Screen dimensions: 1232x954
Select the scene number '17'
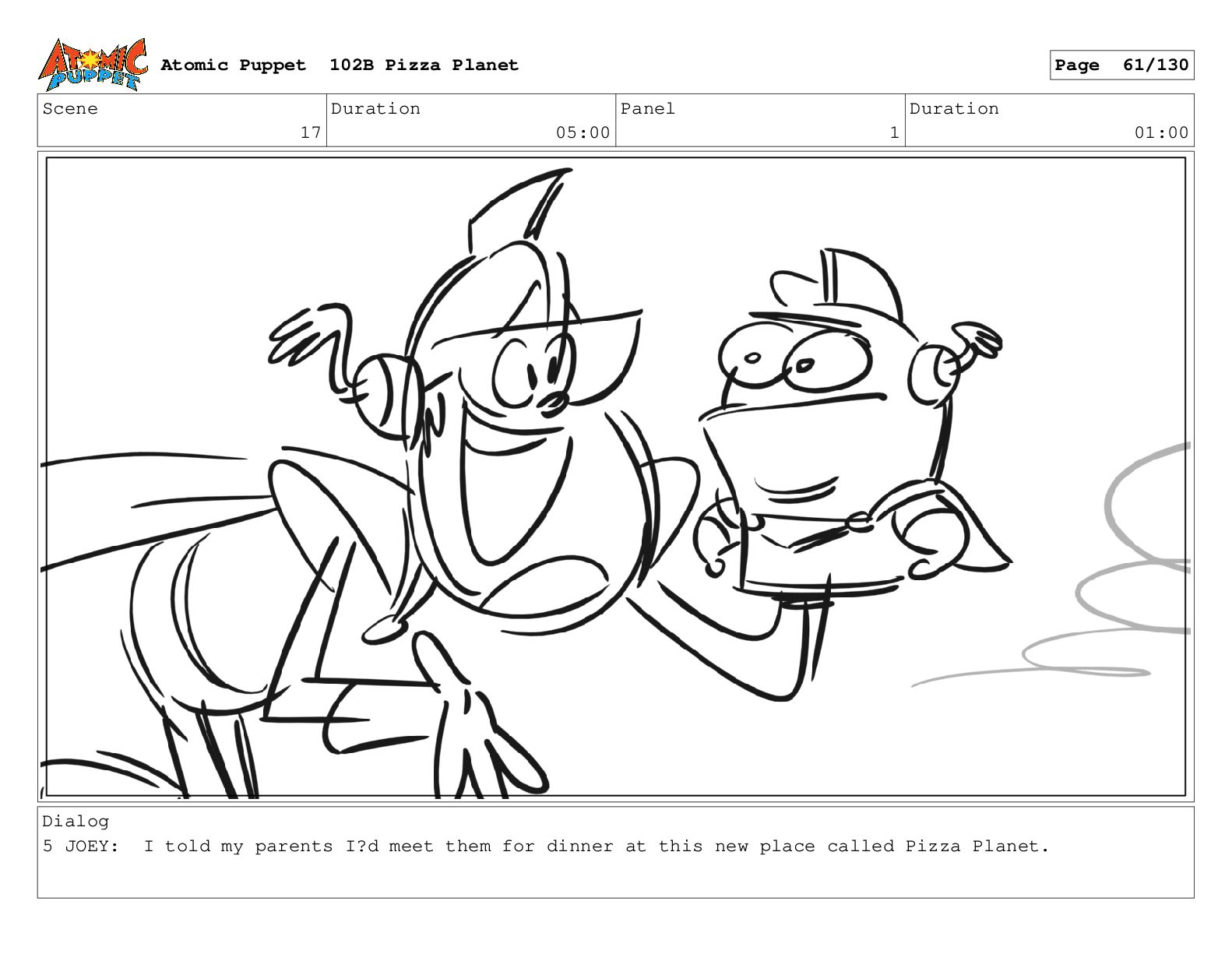pyautogui.click(x=311, y=133)
